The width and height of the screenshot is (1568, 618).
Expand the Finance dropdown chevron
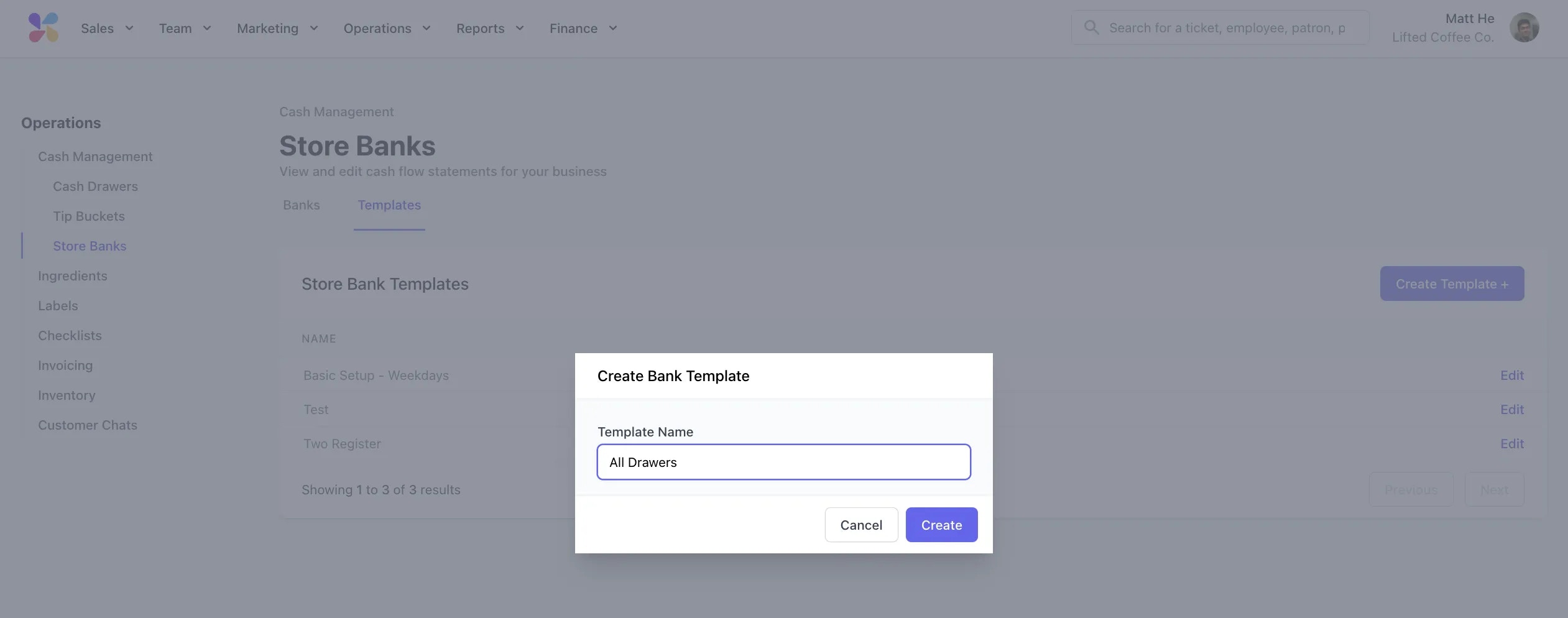pos(612,28)
